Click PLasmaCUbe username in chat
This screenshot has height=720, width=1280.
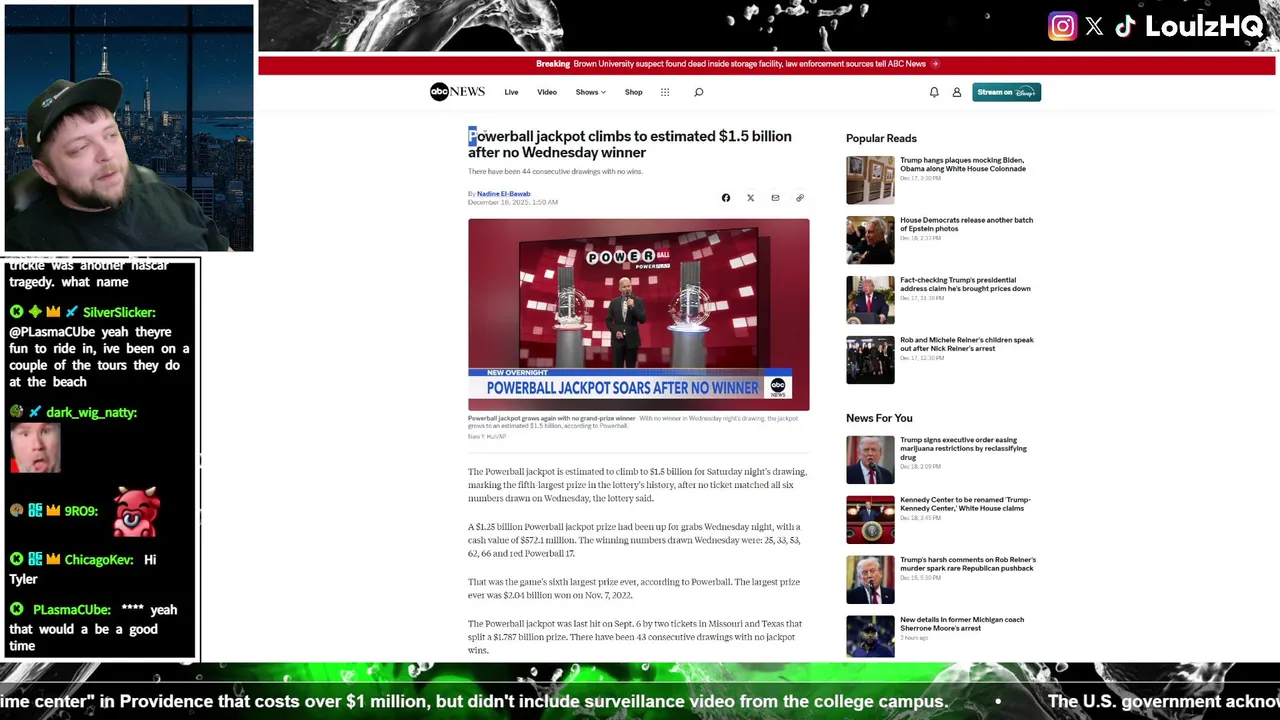pyautogui.click(x=72, y=610)
